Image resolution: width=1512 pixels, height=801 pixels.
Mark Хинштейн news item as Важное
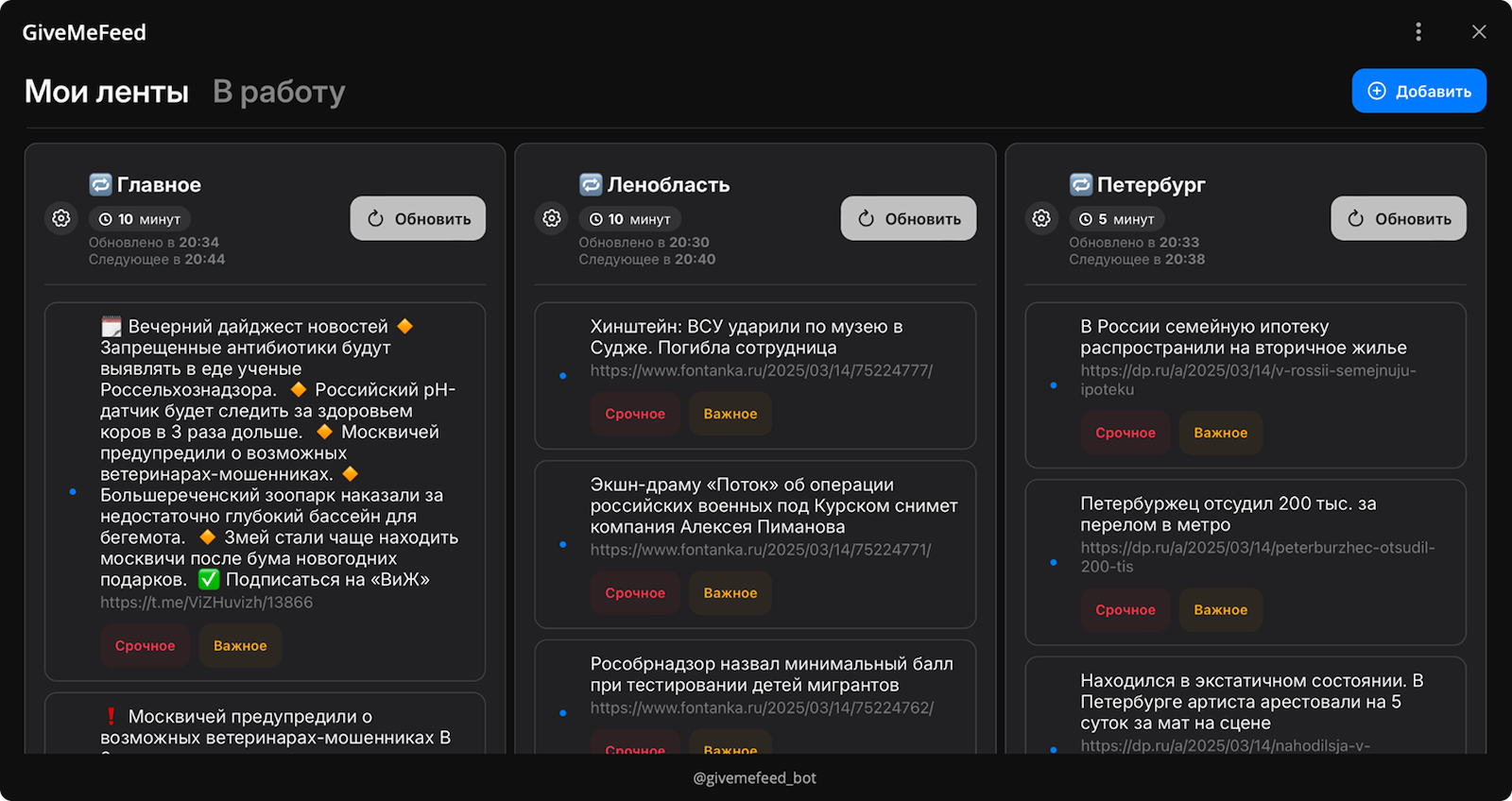(x=730, y=414)
